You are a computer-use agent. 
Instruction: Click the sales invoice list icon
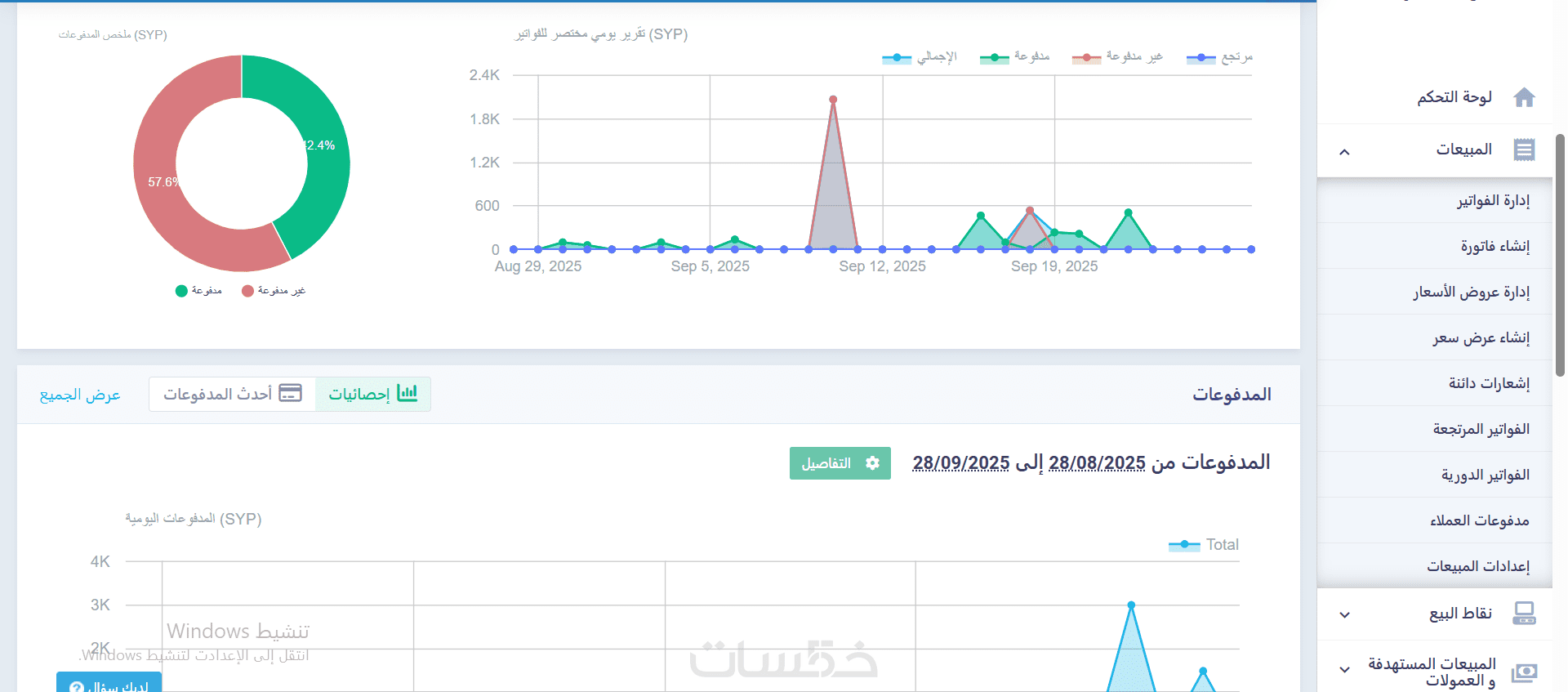(x=1524, y=150)
